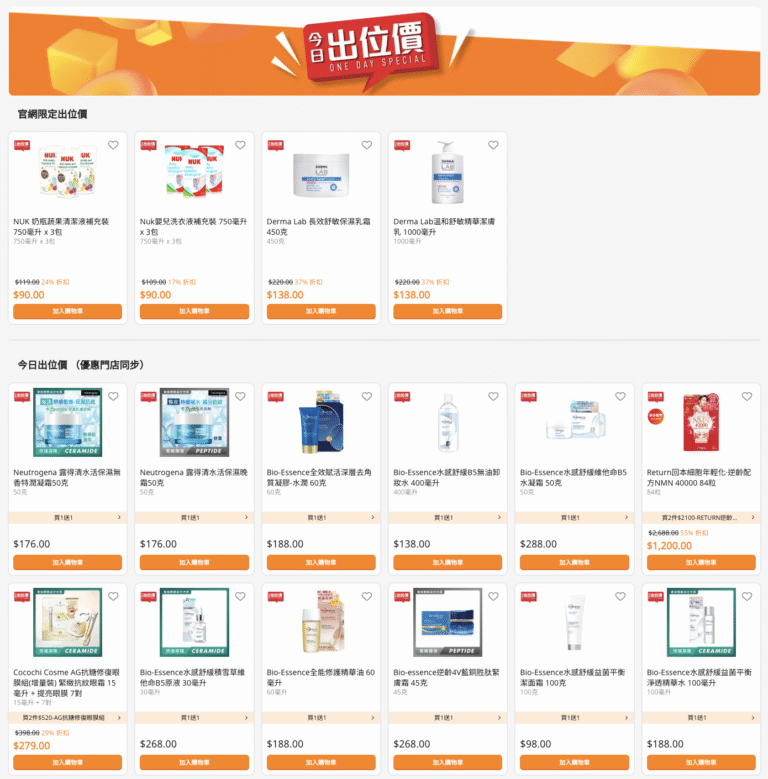Toggle wishlist heart on Neutrogena 無香特潤凝霜

[113, 396]
